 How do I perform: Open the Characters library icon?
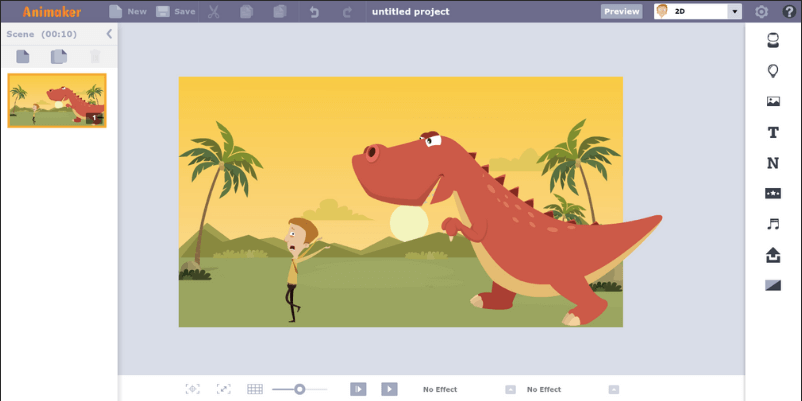[x=772, y=40]
